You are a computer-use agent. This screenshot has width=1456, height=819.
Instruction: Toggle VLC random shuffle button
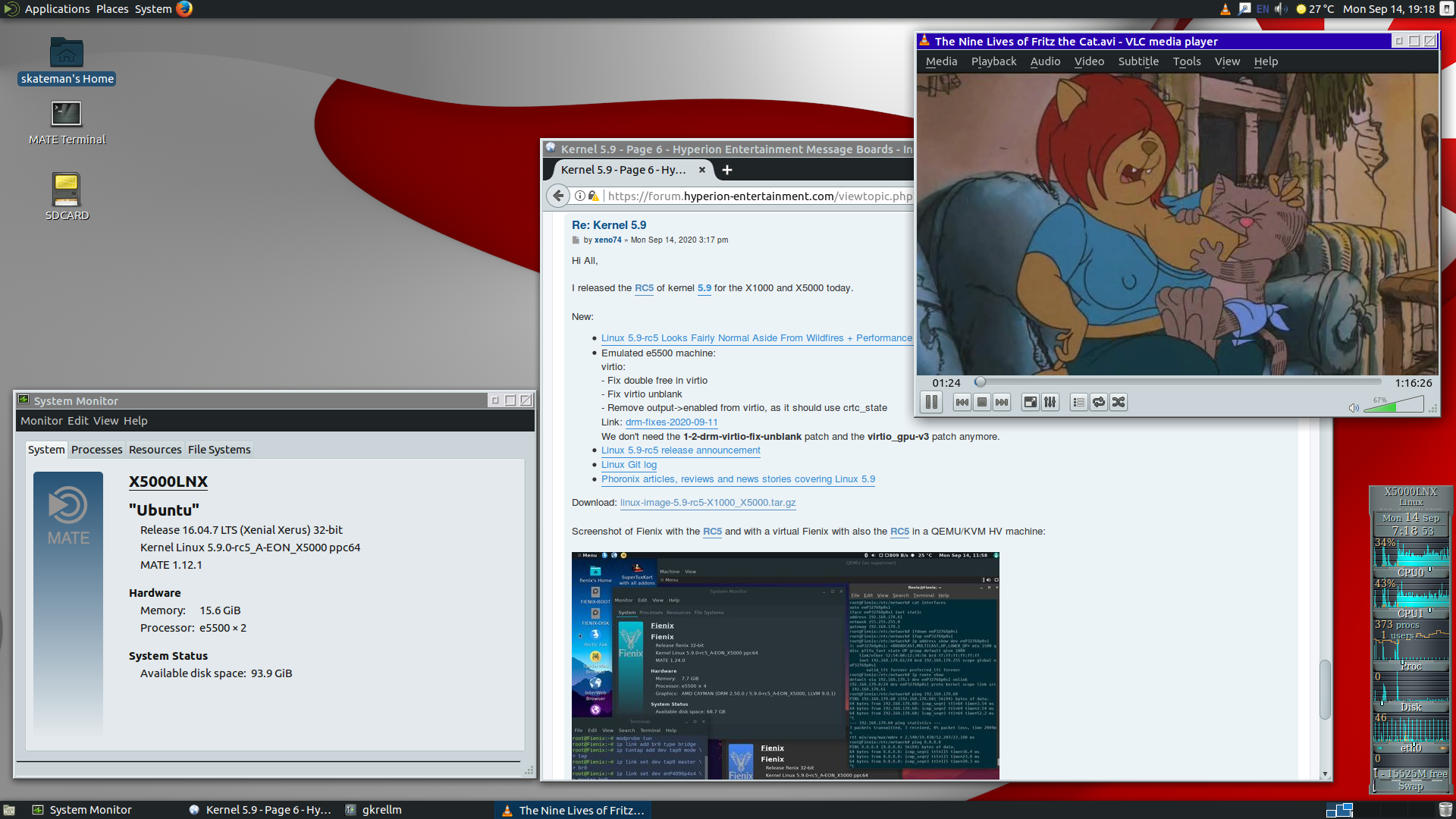tap(1118, 403)
